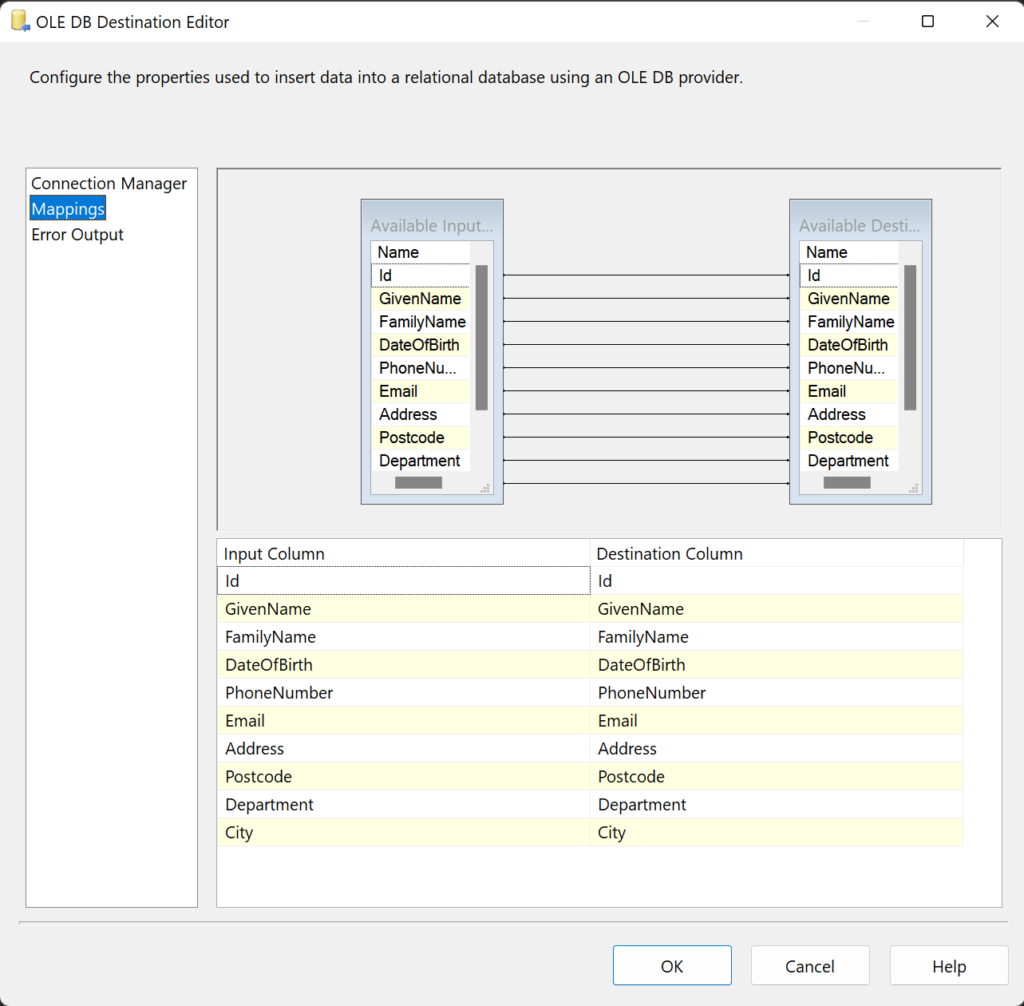Screen dimensions: 1024x1006
Task: Select the Mappings page
Action: coord(67,208)
